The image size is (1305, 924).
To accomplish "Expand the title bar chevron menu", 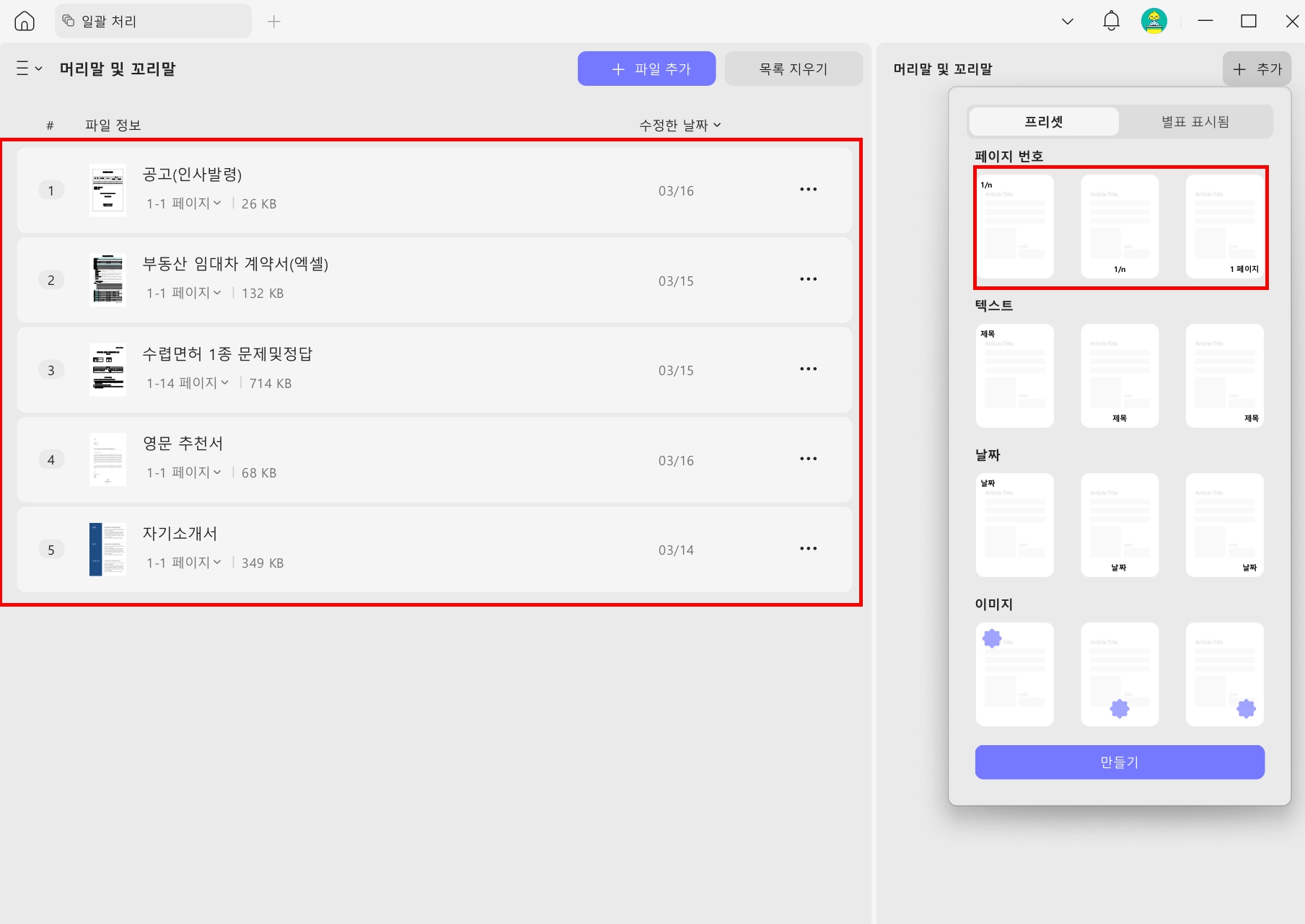I will point(1068,22).
